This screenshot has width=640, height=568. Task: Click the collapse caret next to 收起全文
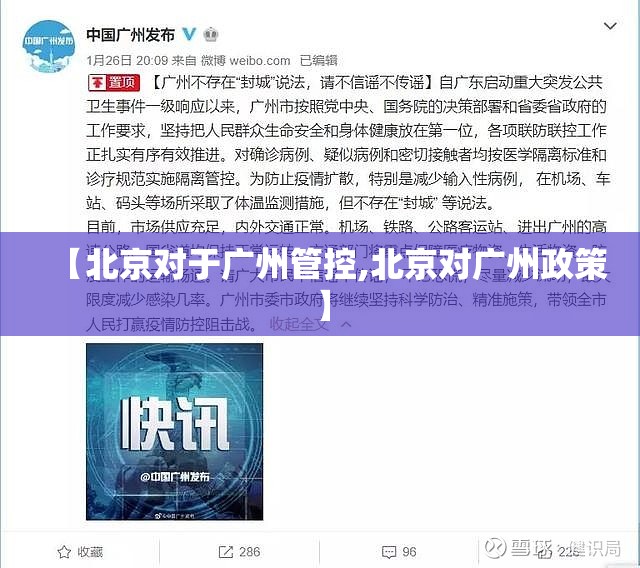(346, 324)
